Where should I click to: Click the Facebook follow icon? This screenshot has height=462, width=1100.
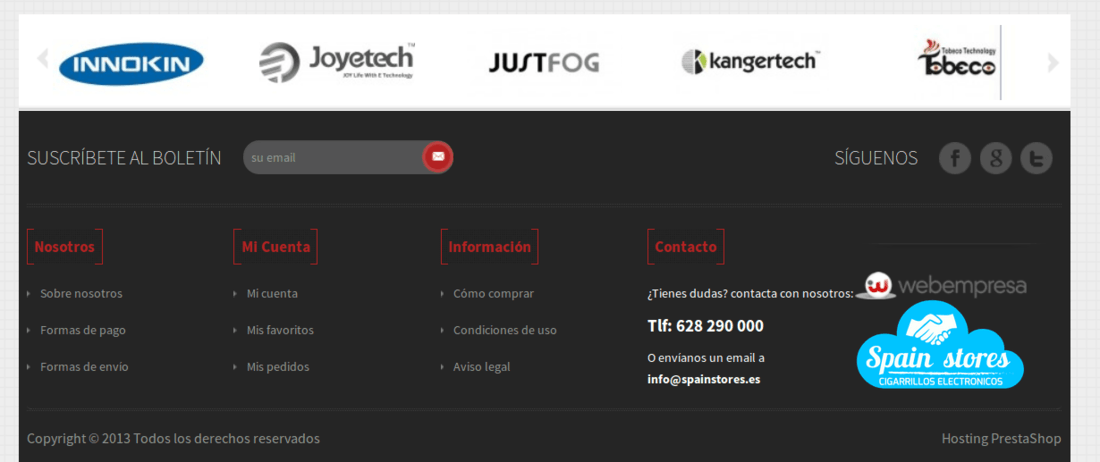[955, 158]
